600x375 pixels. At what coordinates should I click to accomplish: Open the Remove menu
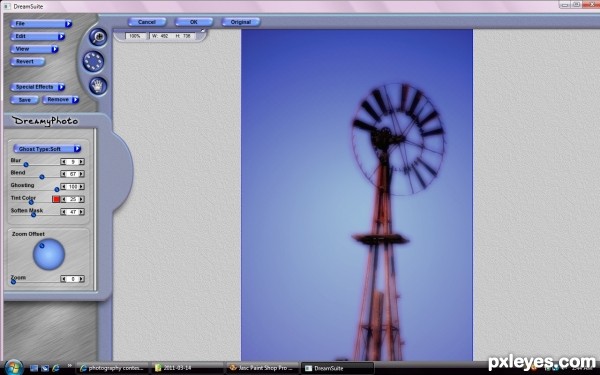coord(60,100)
